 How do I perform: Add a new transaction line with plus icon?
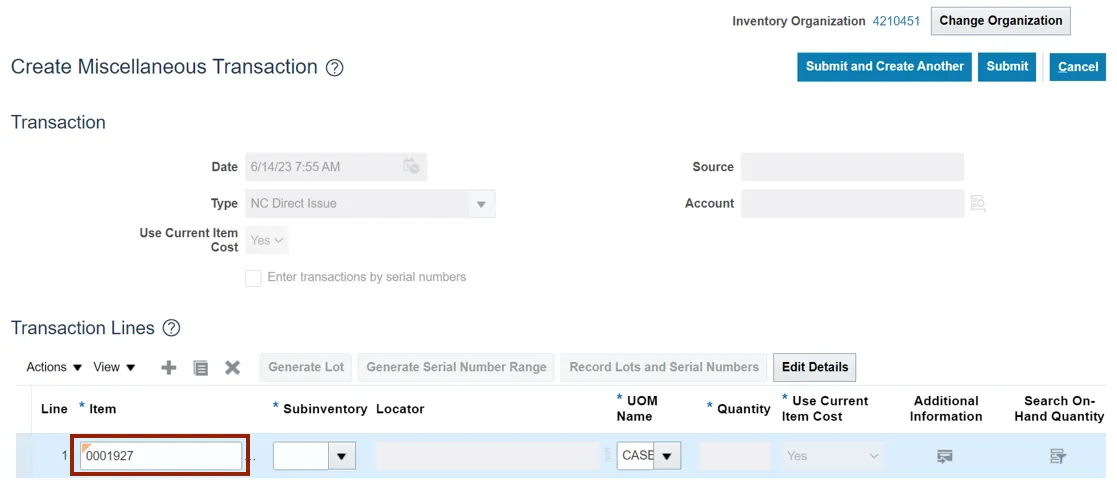point(169,367)
